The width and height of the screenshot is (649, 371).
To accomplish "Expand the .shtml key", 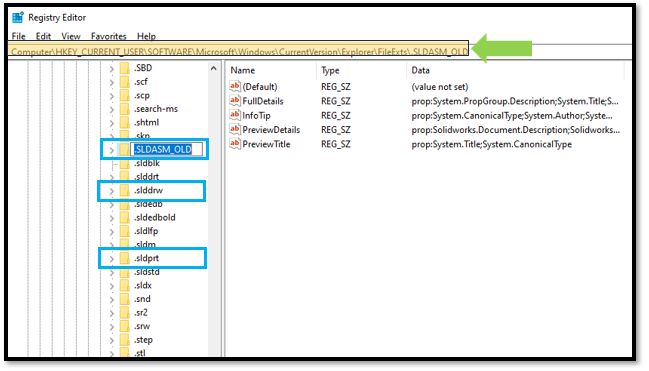I will point(112,123).
